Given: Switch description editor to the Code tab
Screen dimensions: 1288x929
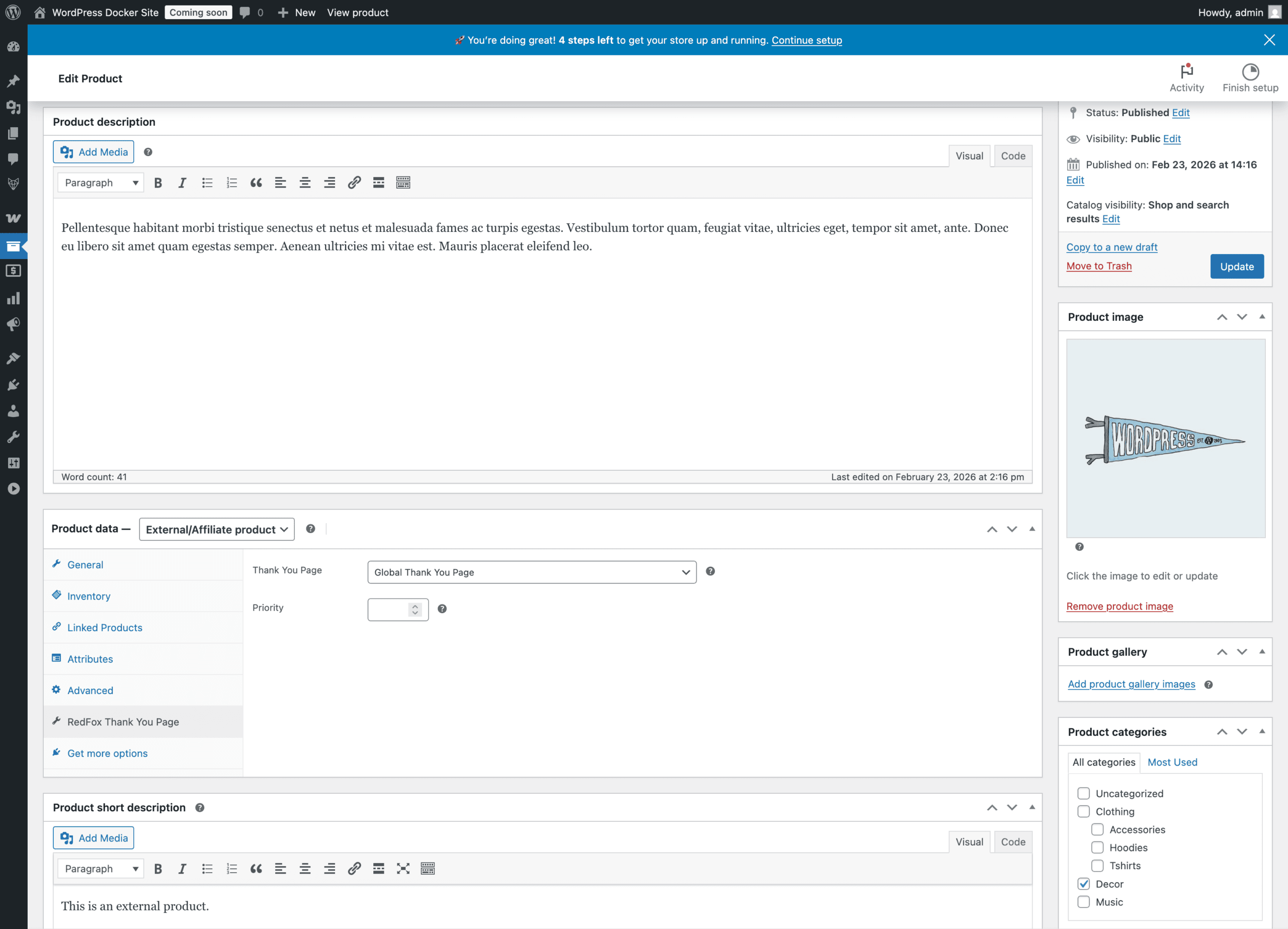Looking at the screenshot, I should coord(1013,156).
